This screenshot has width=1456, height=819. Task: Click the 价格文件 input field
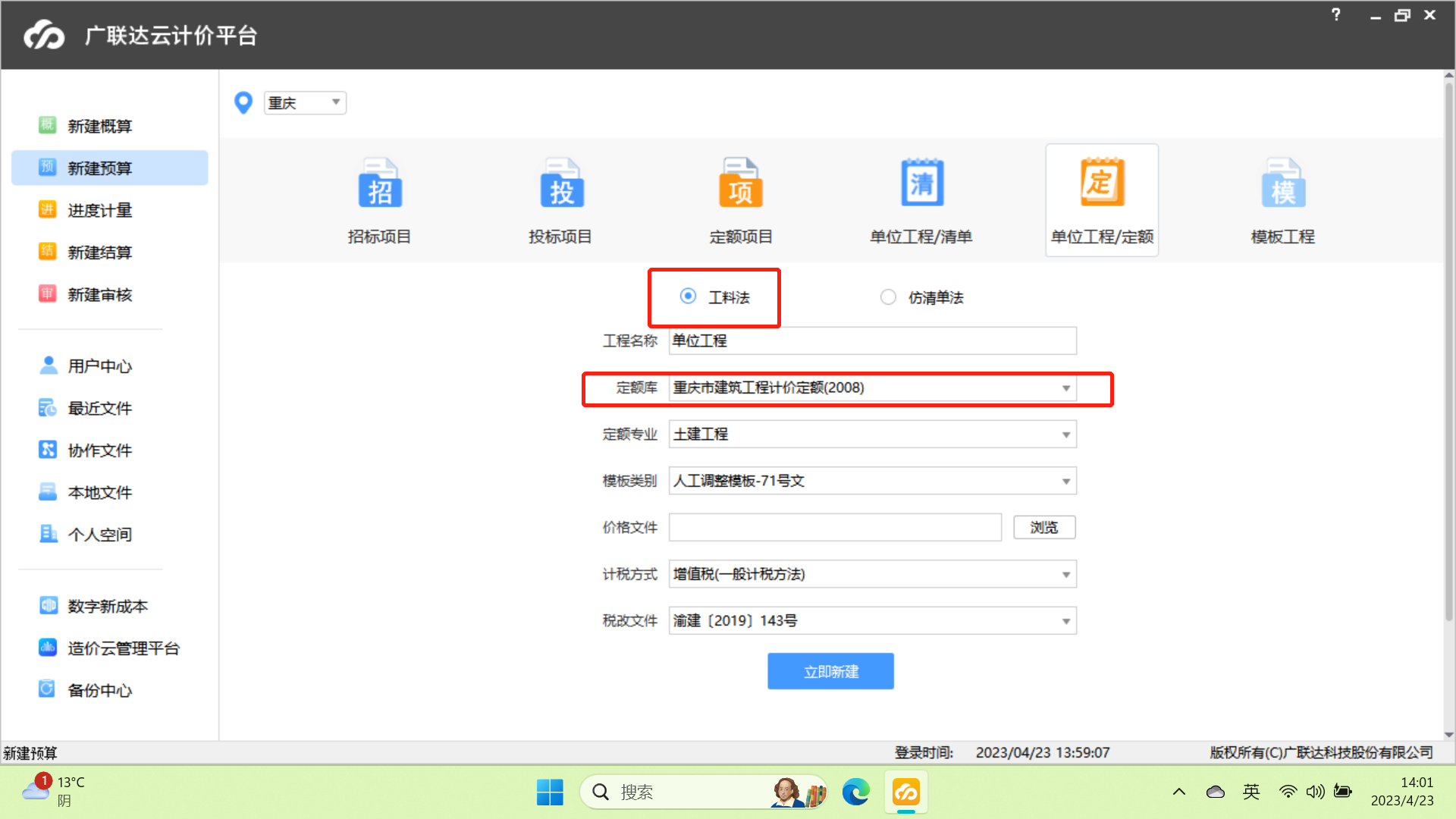point(835,527)
